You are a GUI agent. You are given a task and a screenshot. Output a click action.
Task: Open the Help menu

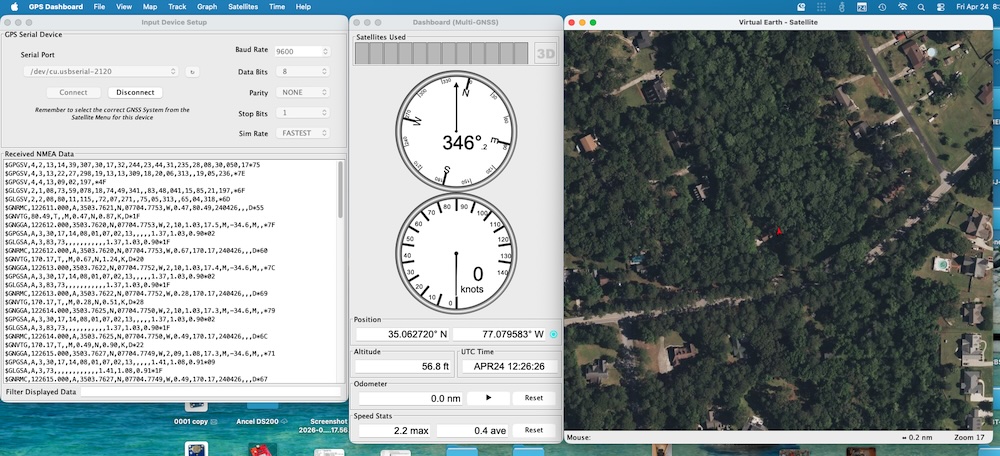pyautogui.click(x=304, y=6)
